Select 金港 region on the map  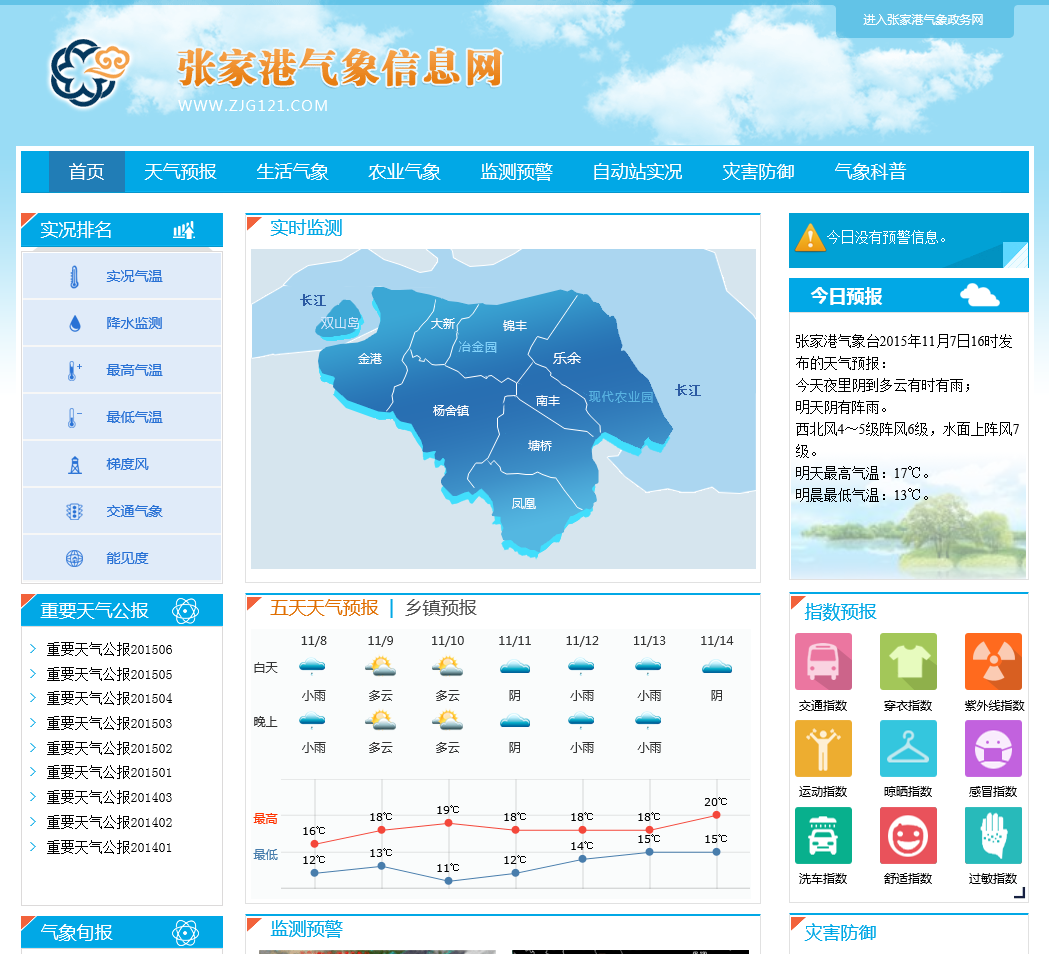(369, 359)
